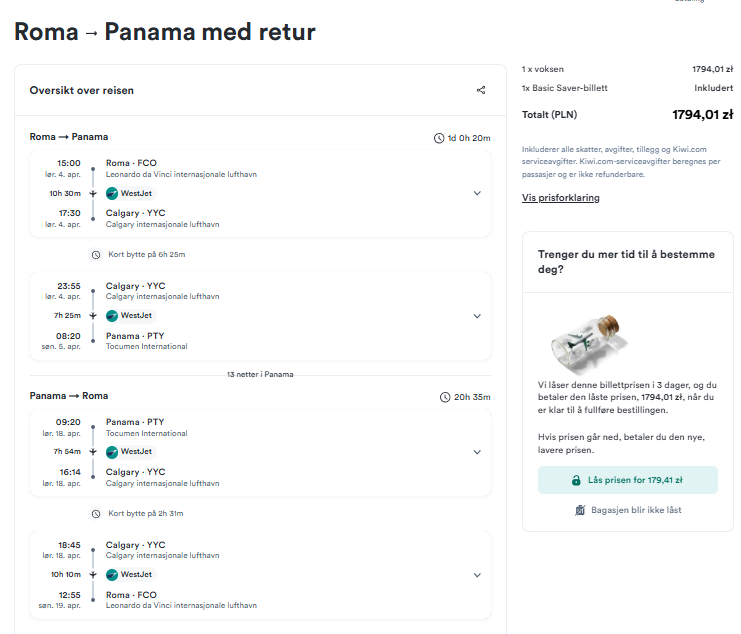Click layover clock icon at 2h 31m
This screenshot has width=741, height=634.
(96, 514)
